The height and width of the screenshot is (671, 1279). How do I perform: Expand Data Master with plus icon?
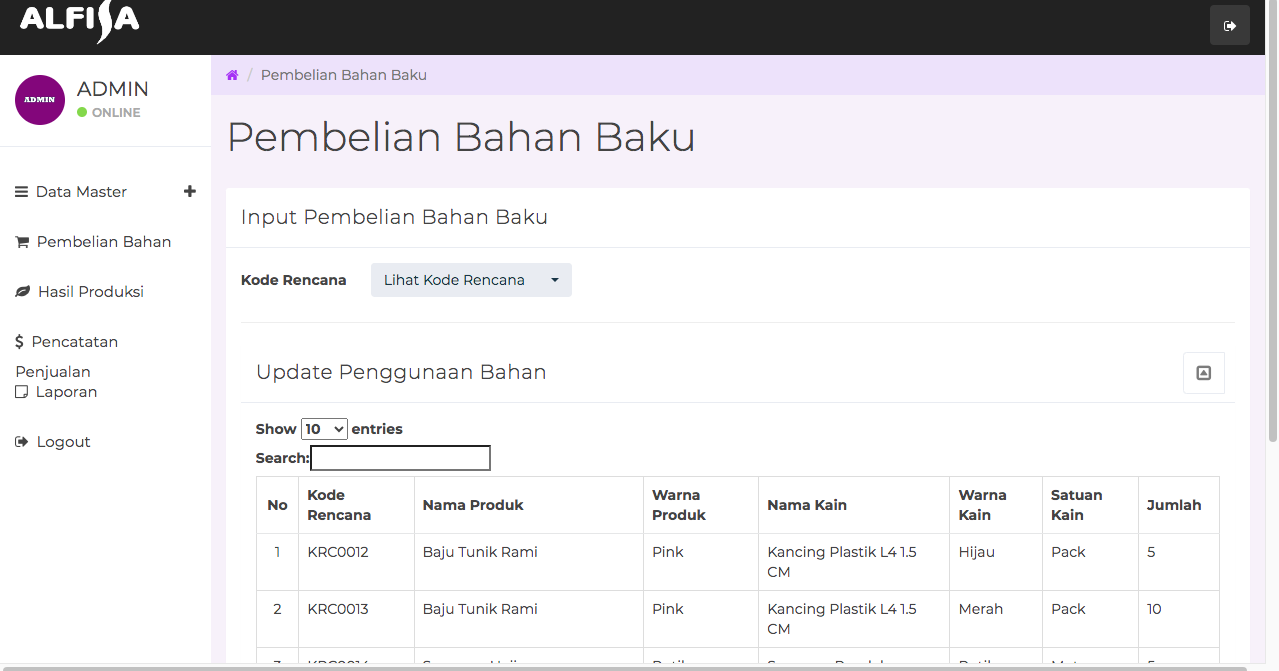190,191
